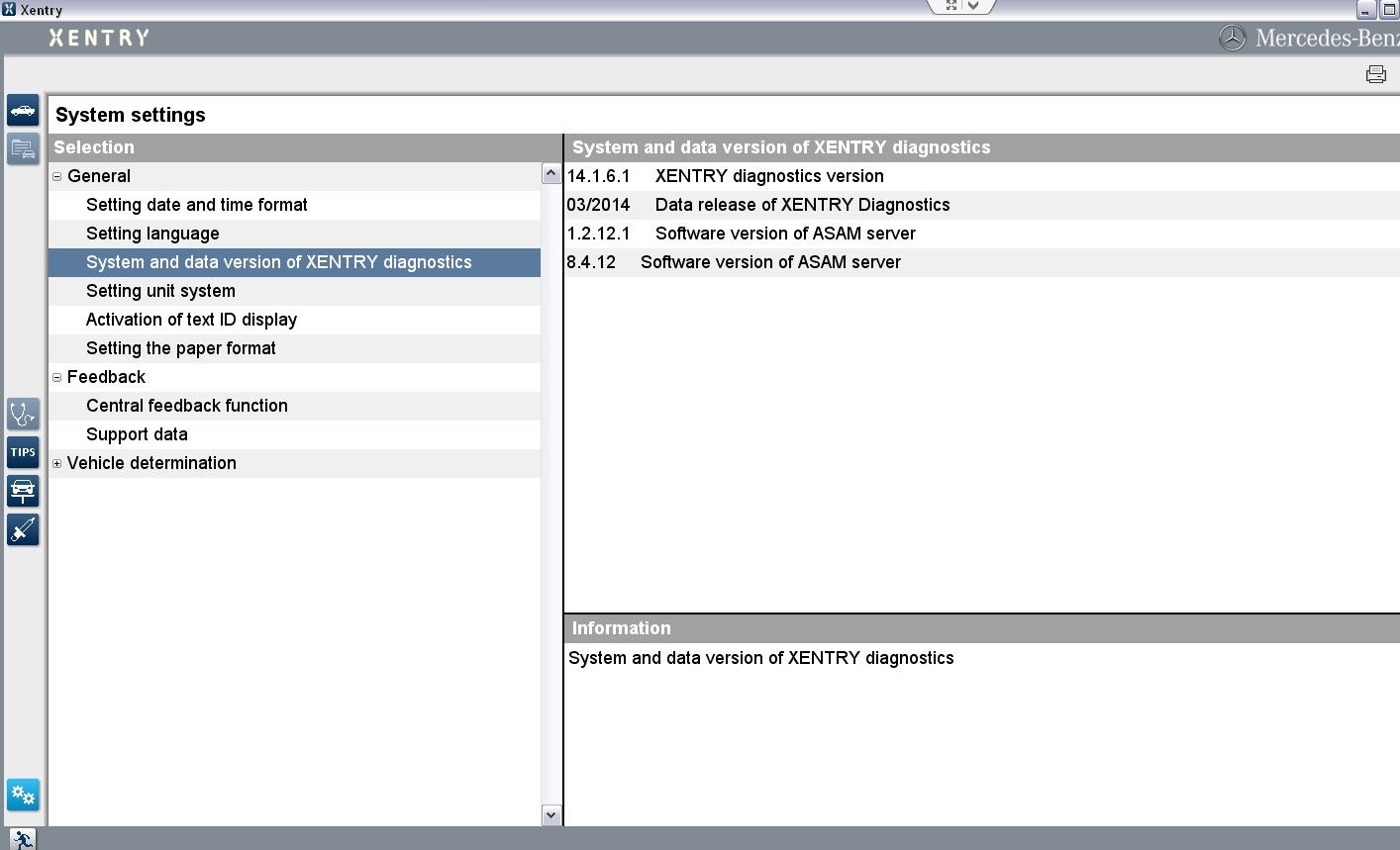Click the Information text about XENTRY diagnostics
1400x850 pixels.
760,658
